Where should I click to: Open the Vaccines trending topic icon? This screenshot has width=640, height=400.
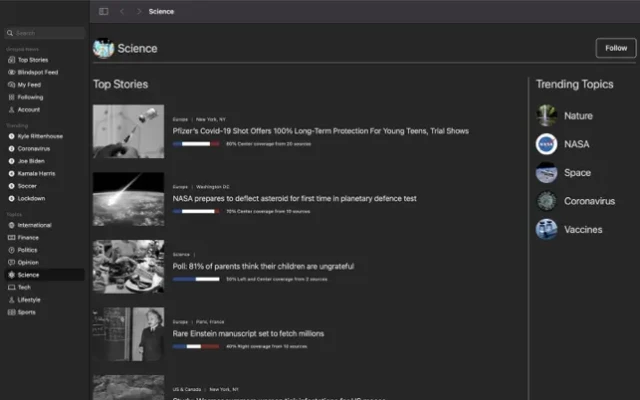[x=546, y=229]
